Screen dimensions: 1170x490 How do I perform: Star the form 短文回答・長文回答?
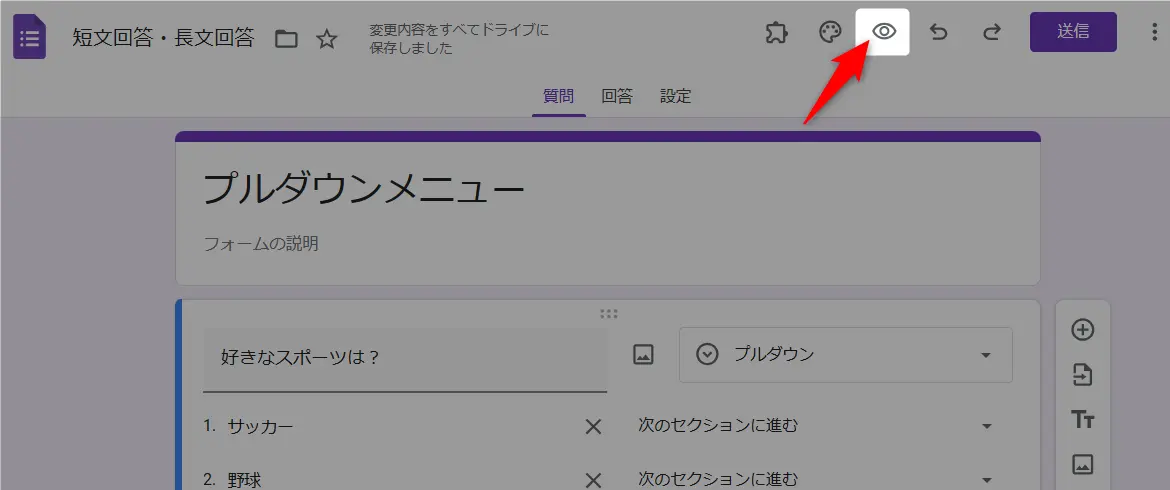[x=327, y=39]
